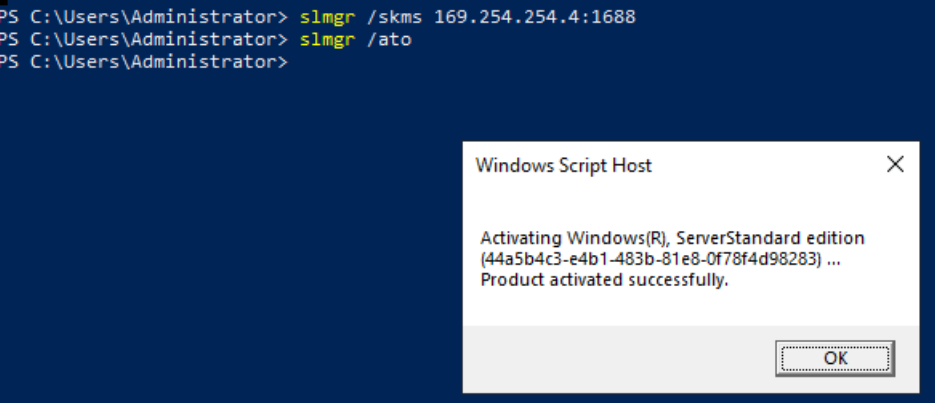Close the Windows Script Host dialog

(x=895, y=165)
